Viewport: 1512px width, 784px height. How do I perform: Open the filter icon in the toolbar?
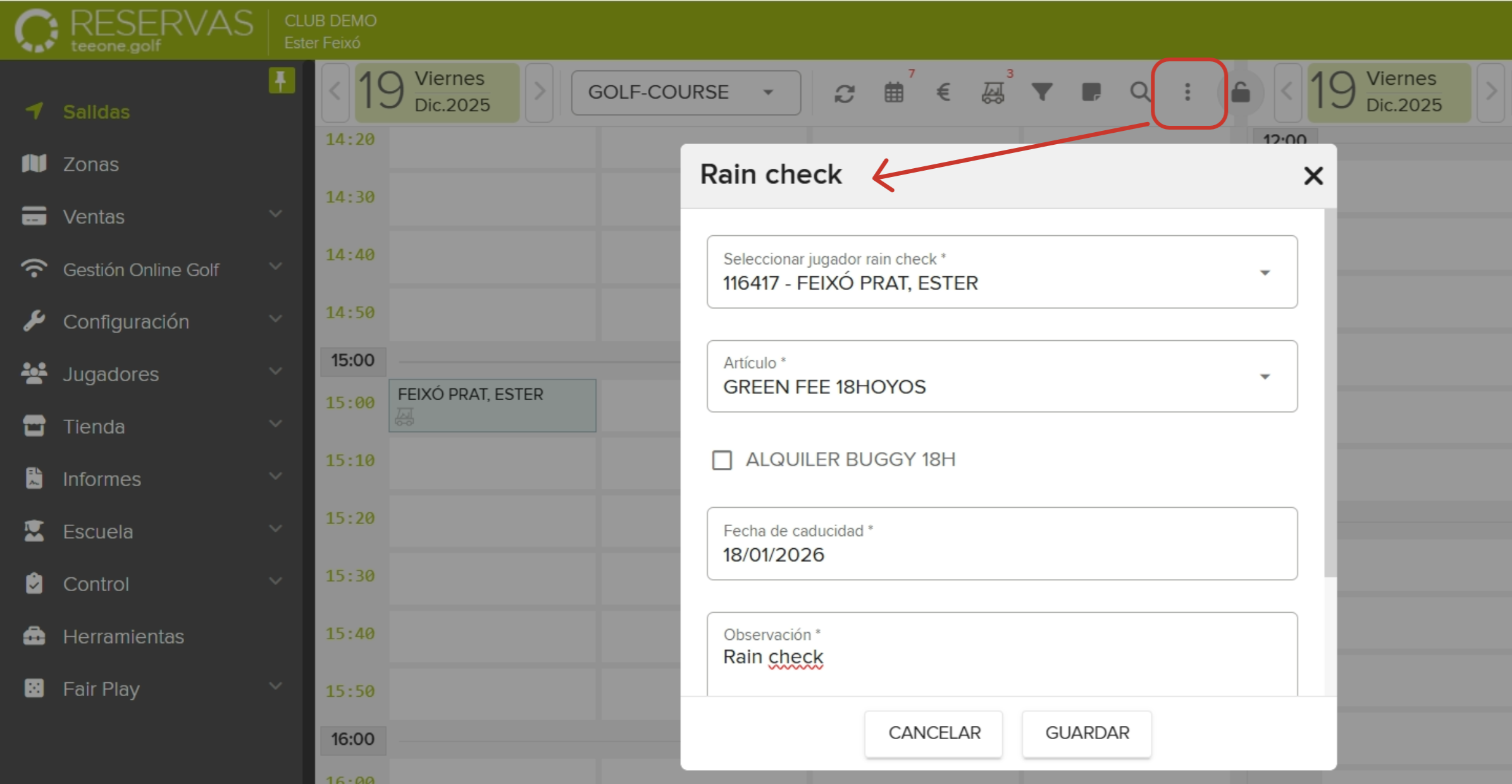tap(1043, 92)
